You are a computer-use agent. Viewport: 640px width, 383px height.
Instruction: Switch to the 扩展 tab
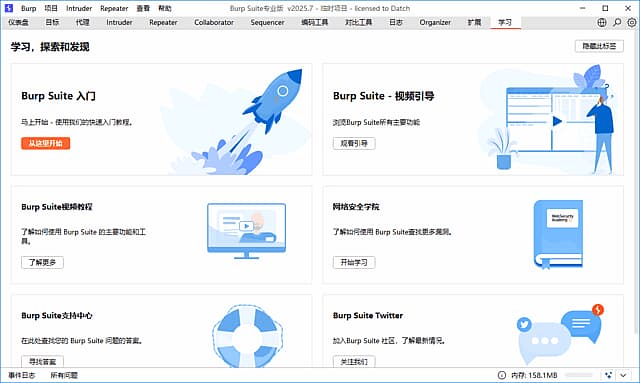(x=474, y=22)
